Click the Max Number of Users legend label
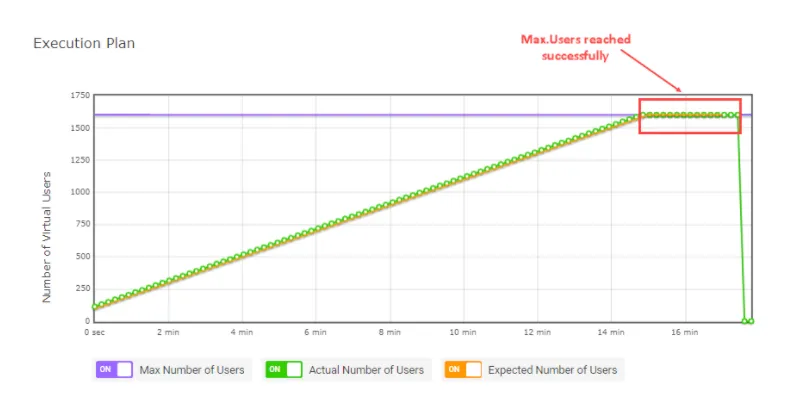 (192, 370)
